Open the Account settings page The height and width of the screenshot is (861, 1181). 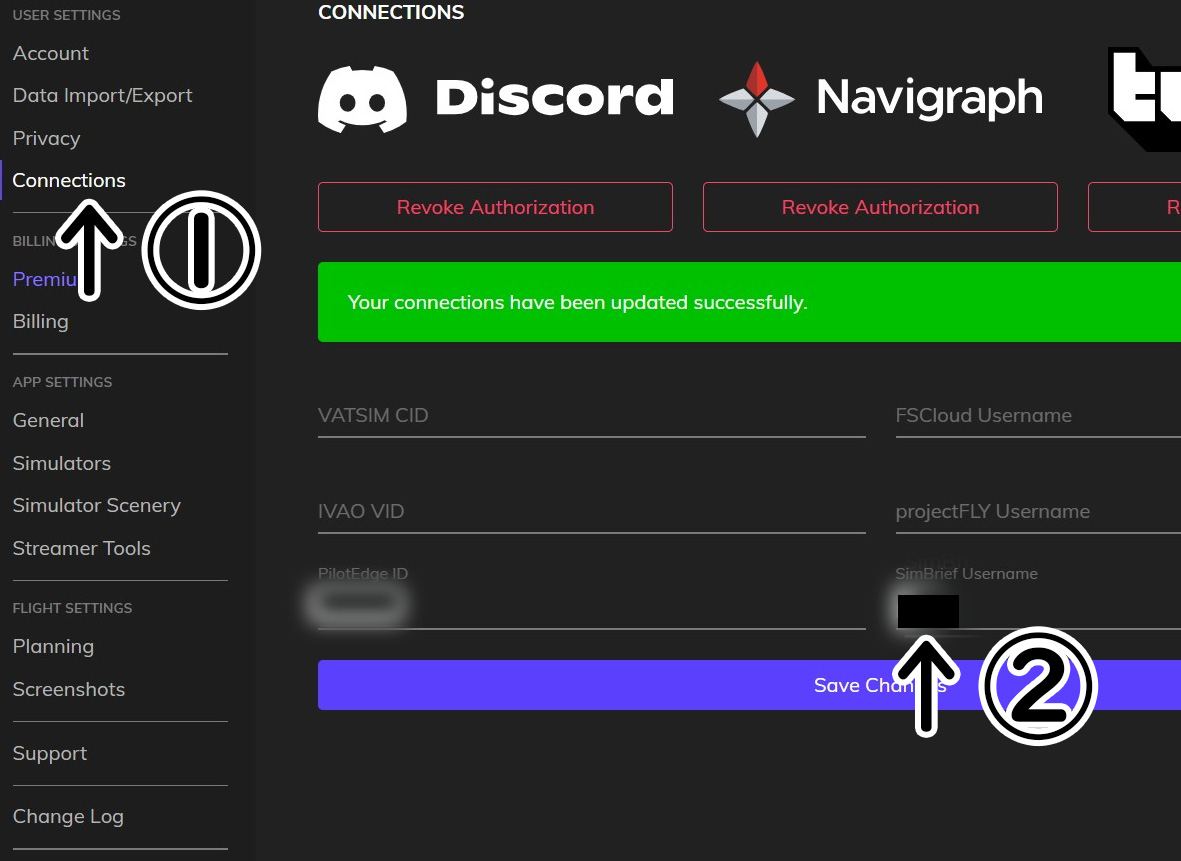(x=51, y=53)
